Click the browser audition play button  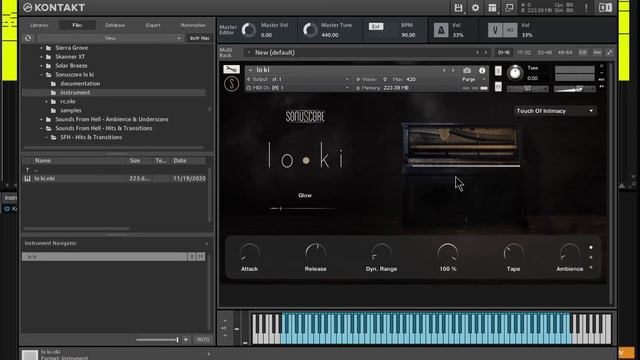coord(186,340)
